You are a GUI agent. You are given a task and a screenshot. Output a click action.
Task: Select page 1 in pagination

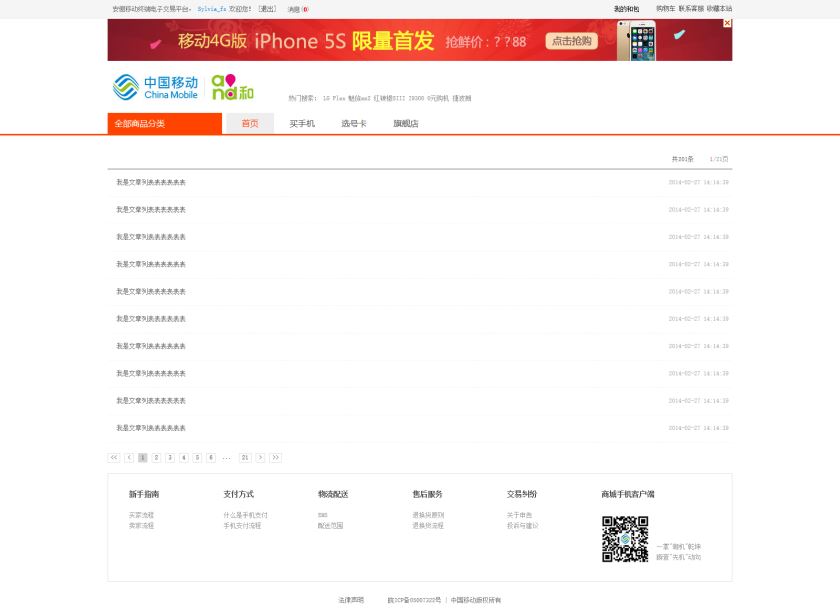[x=142, y=457]
